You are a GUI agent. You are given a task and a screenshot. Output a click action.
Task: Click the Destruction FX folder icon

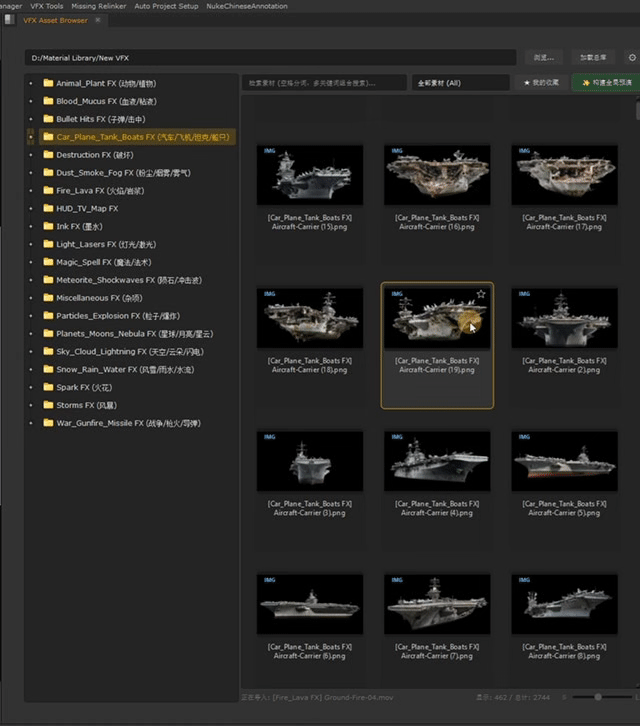coord(48,155)
